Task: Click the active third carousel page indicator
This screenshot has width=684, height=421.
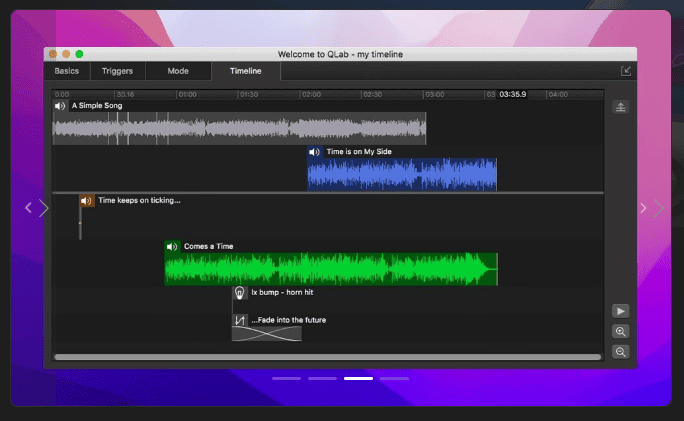Action: coord(359,379)
